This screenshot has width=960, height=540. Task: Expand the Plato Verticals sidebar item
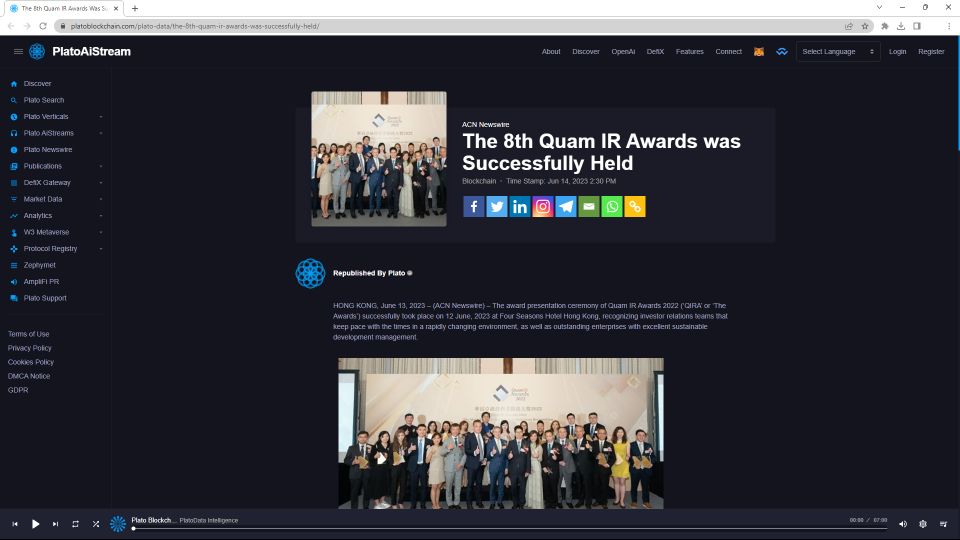(x=55, y=116)
